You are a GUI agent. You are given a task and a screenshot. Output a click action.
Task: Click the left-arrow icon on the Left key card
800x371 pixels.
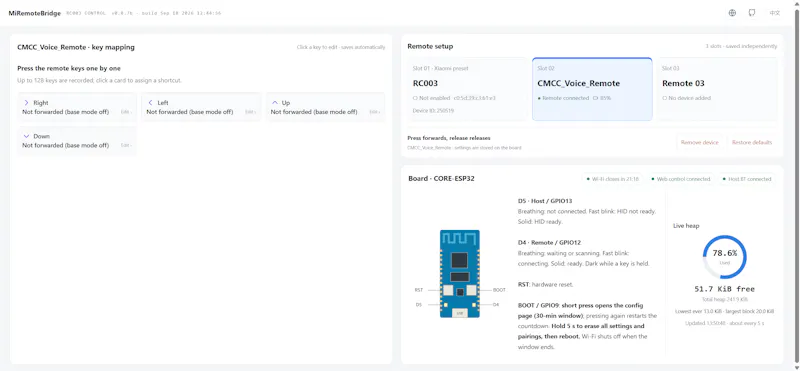pyautogui.click(x=151, y=103)
